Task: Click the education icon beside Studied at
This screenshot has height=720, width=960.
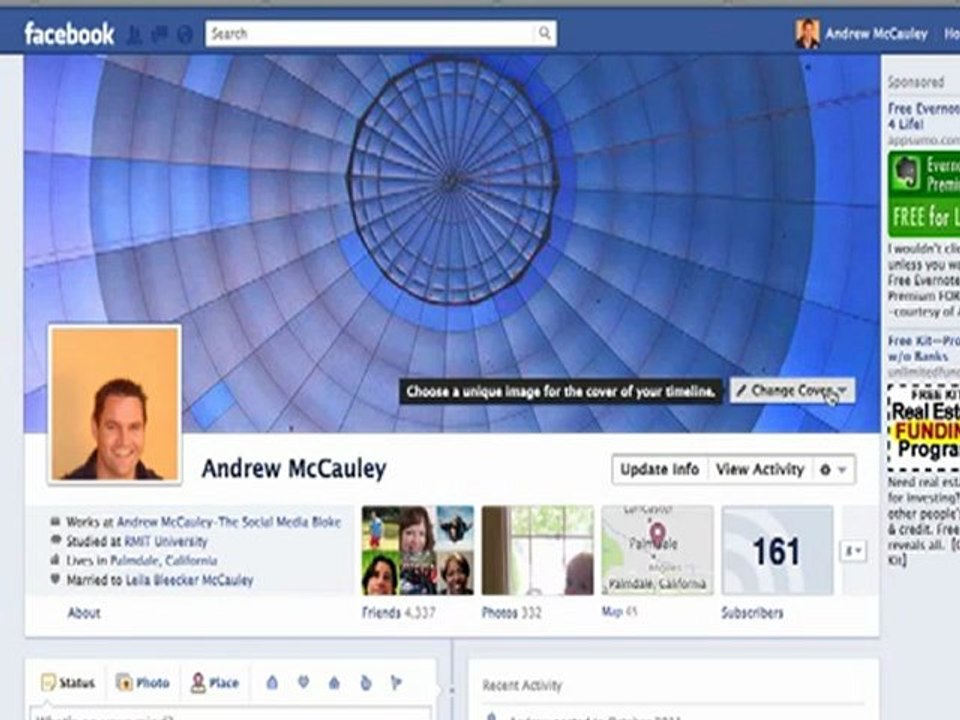Action: (55, 541)
